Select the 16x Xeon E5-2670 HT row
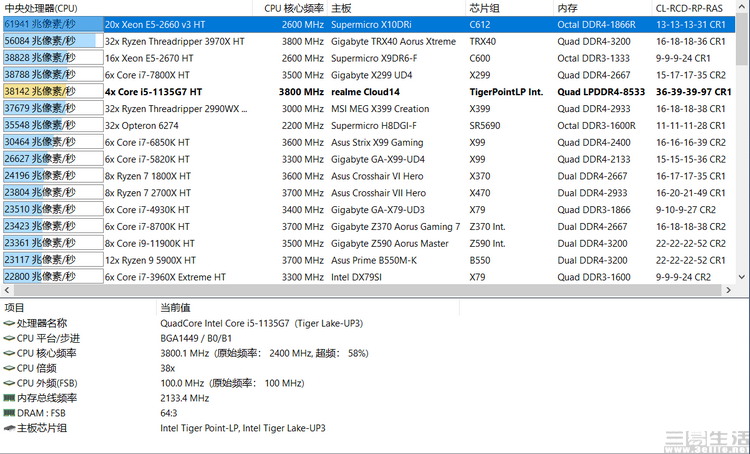750x454 pixels. point(369,58)
